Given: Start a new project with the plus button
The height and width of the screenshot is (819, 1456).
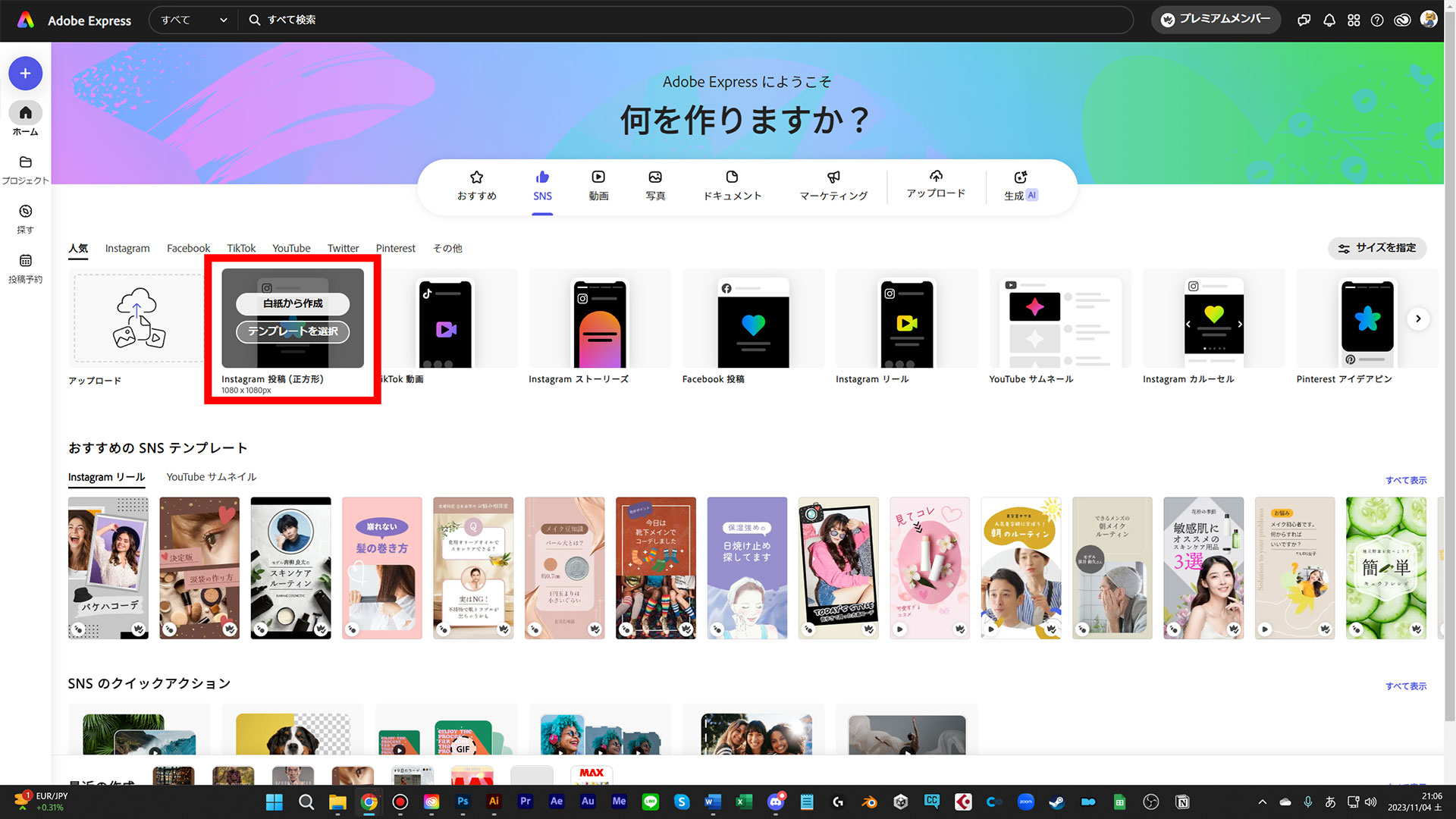Looking at the screenshot, I should tap(25, 73).
